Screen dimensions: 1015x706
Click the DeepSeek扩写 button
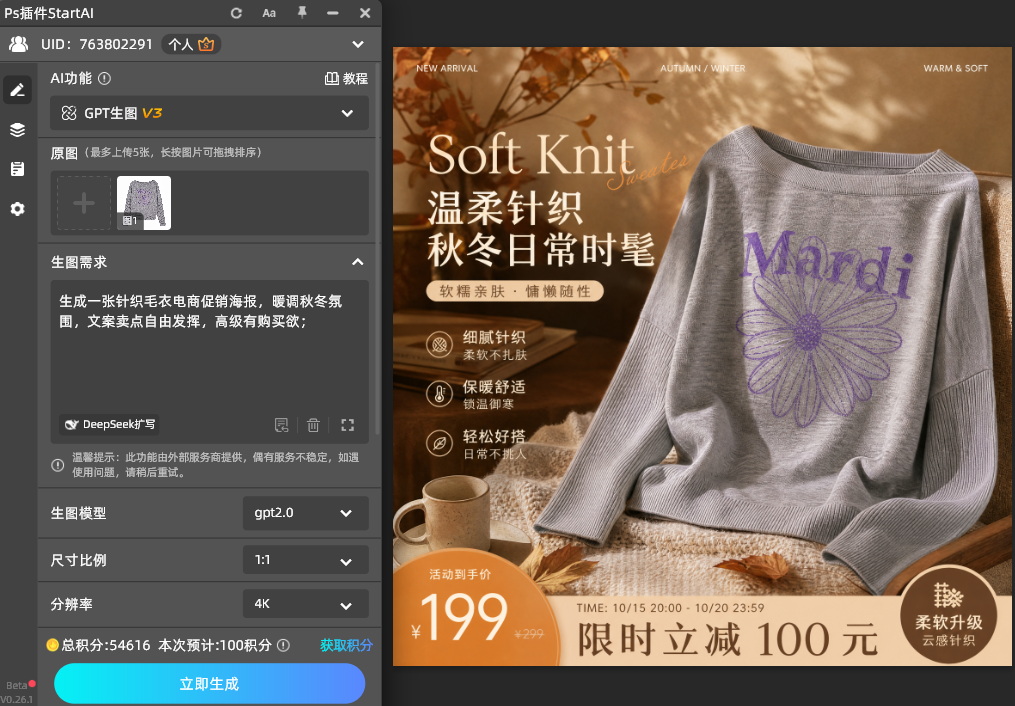[109, 425]
